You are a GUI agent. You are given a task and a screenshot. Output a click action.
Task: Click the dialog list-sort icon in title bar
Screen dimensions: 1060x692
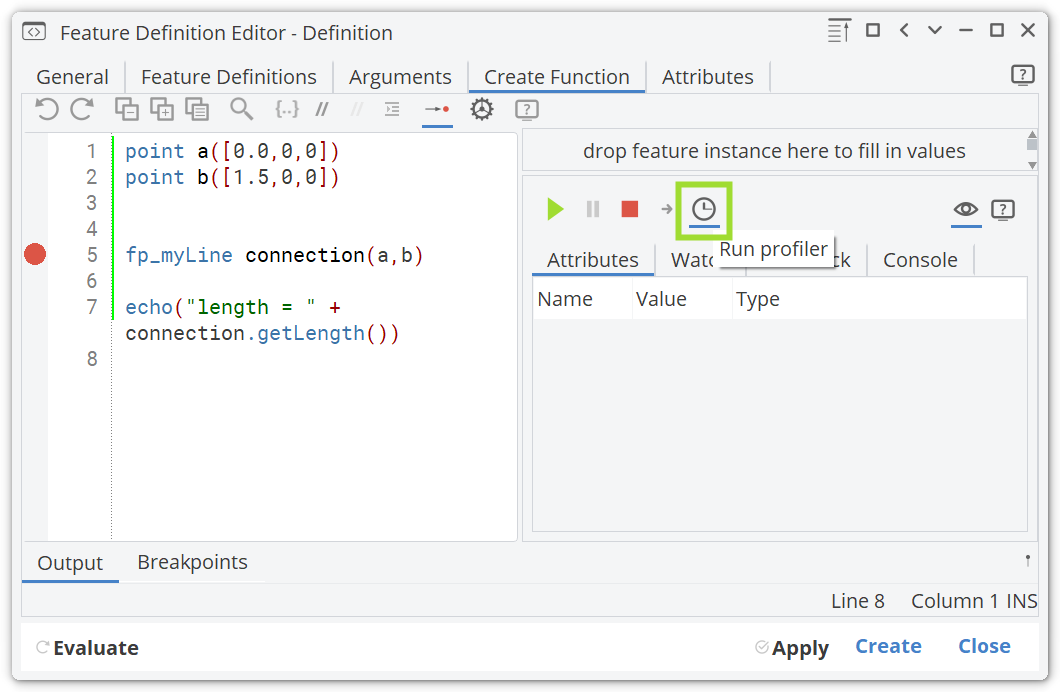(839, 30)
